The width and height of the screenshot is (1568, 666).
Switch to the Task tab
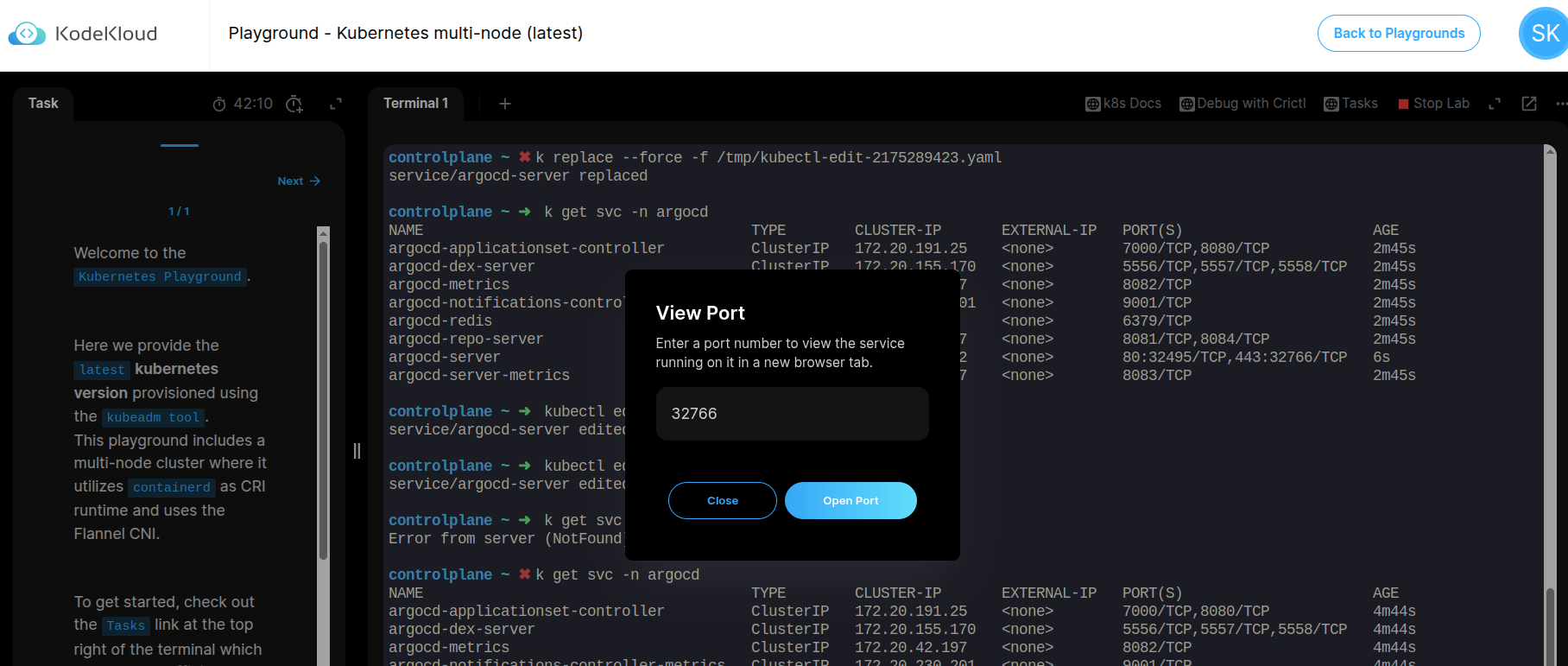(x=43, y=104)
